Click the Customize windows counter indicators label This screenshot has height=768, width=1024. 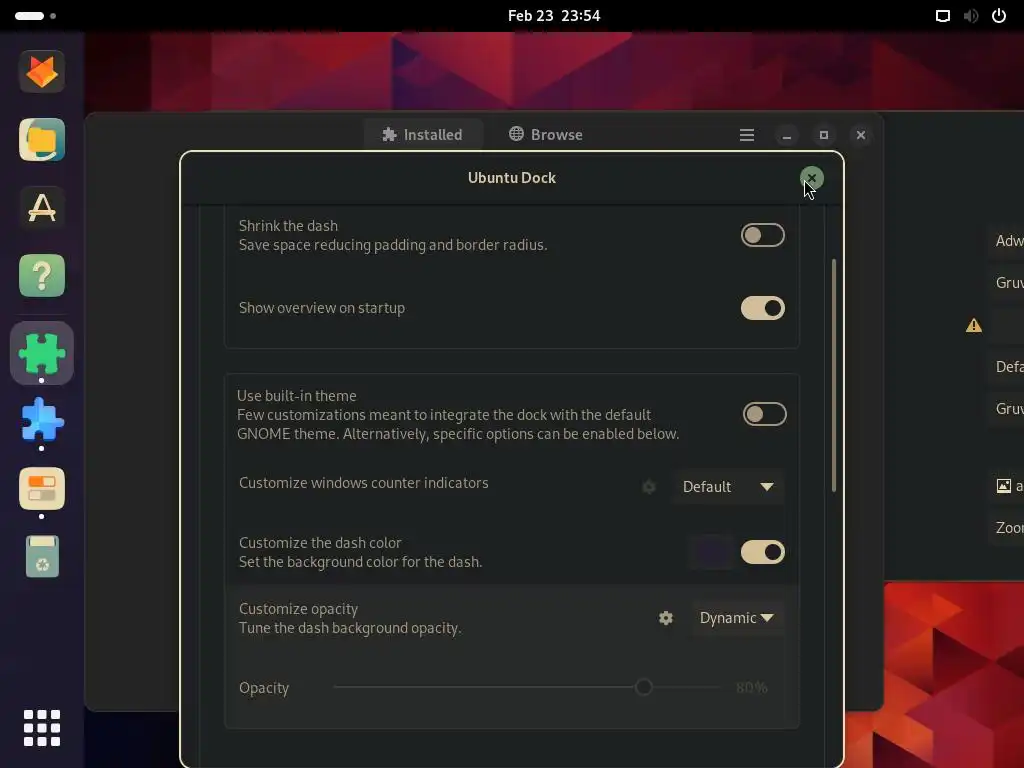click(x=364, y=483)
